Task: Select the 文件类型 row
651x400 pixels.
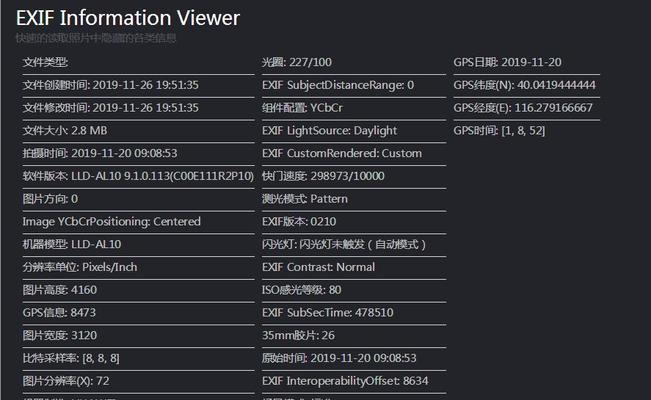Action: tap(45, 62)
